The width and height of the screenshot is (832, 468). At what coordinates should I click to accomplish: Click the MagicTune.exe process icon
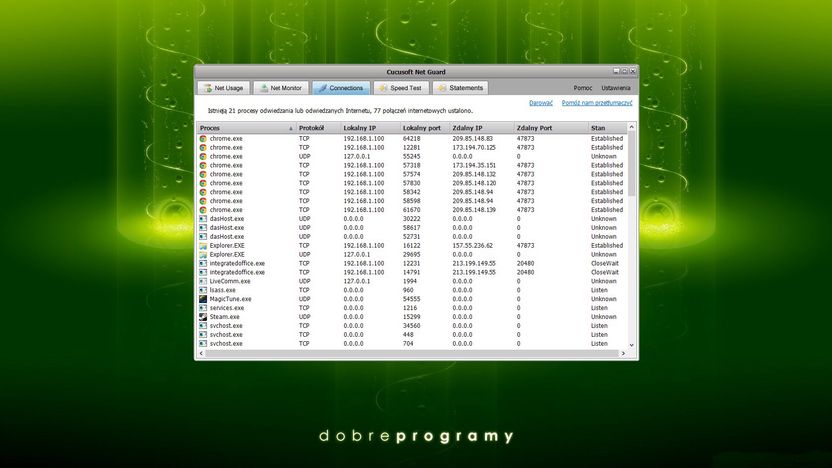pyautogui.click(x=203, y=299)
